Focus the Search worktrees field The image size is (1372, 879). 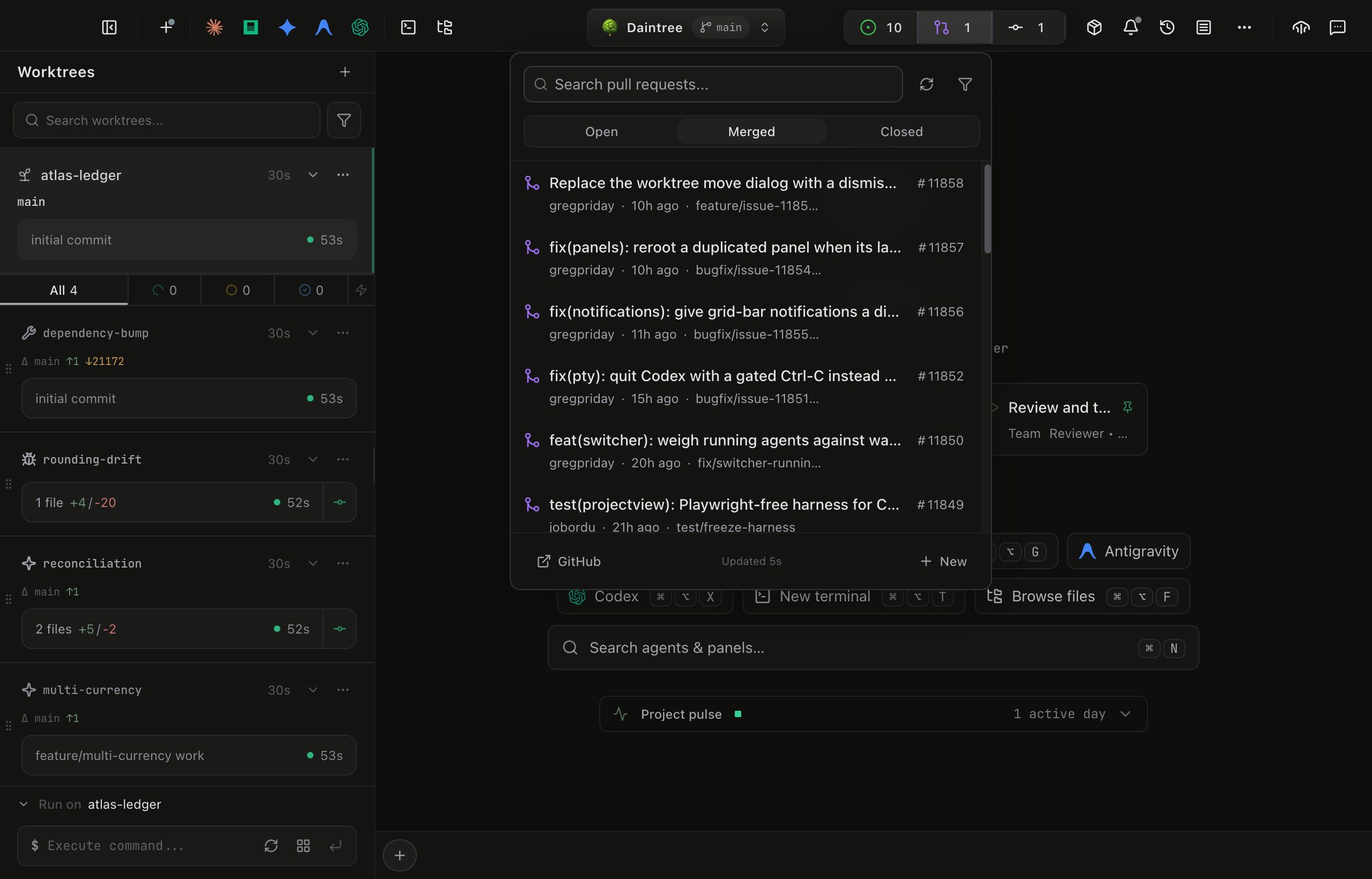coord(167,120)
